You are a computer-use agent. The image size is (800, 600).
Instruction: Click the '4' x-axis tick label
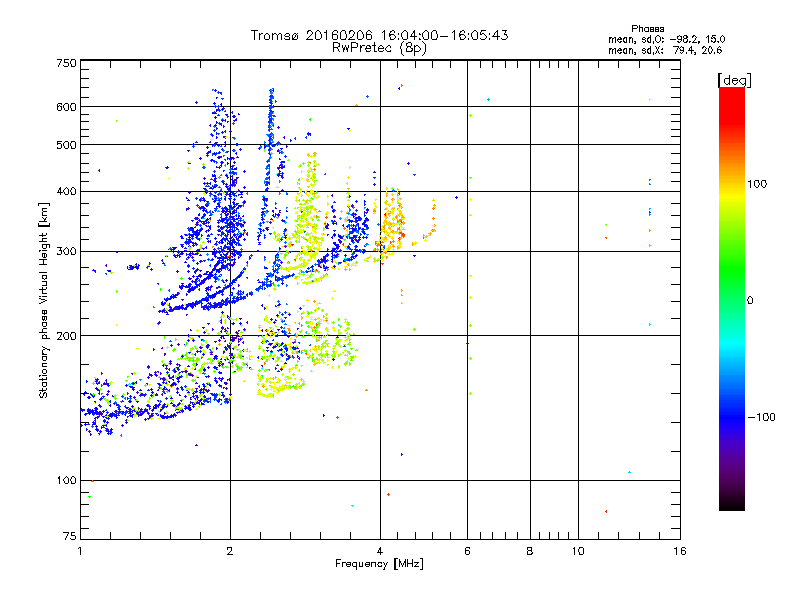[380, 551]
